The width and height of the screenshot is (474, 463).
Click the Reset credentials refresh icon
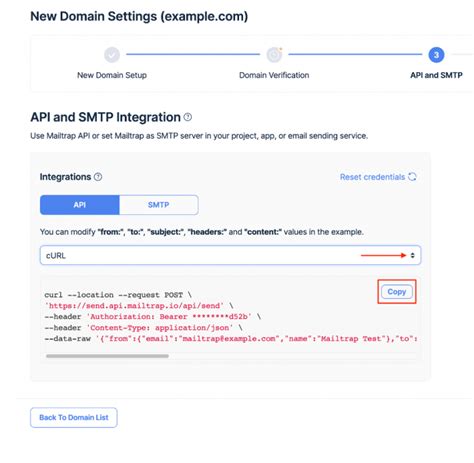(412, 177)
